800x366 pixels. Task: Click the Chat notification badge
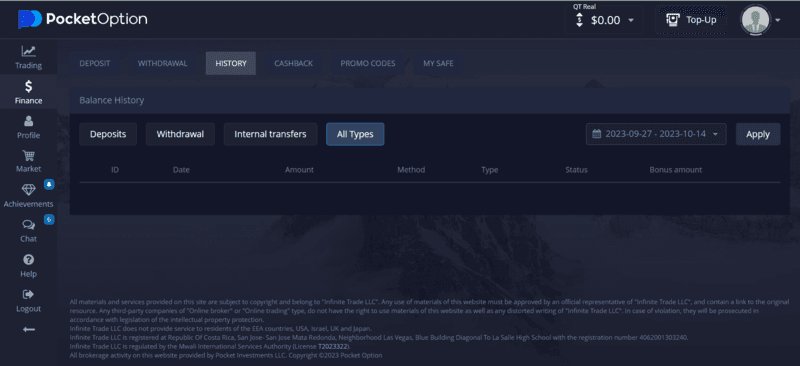click(49, 219)
